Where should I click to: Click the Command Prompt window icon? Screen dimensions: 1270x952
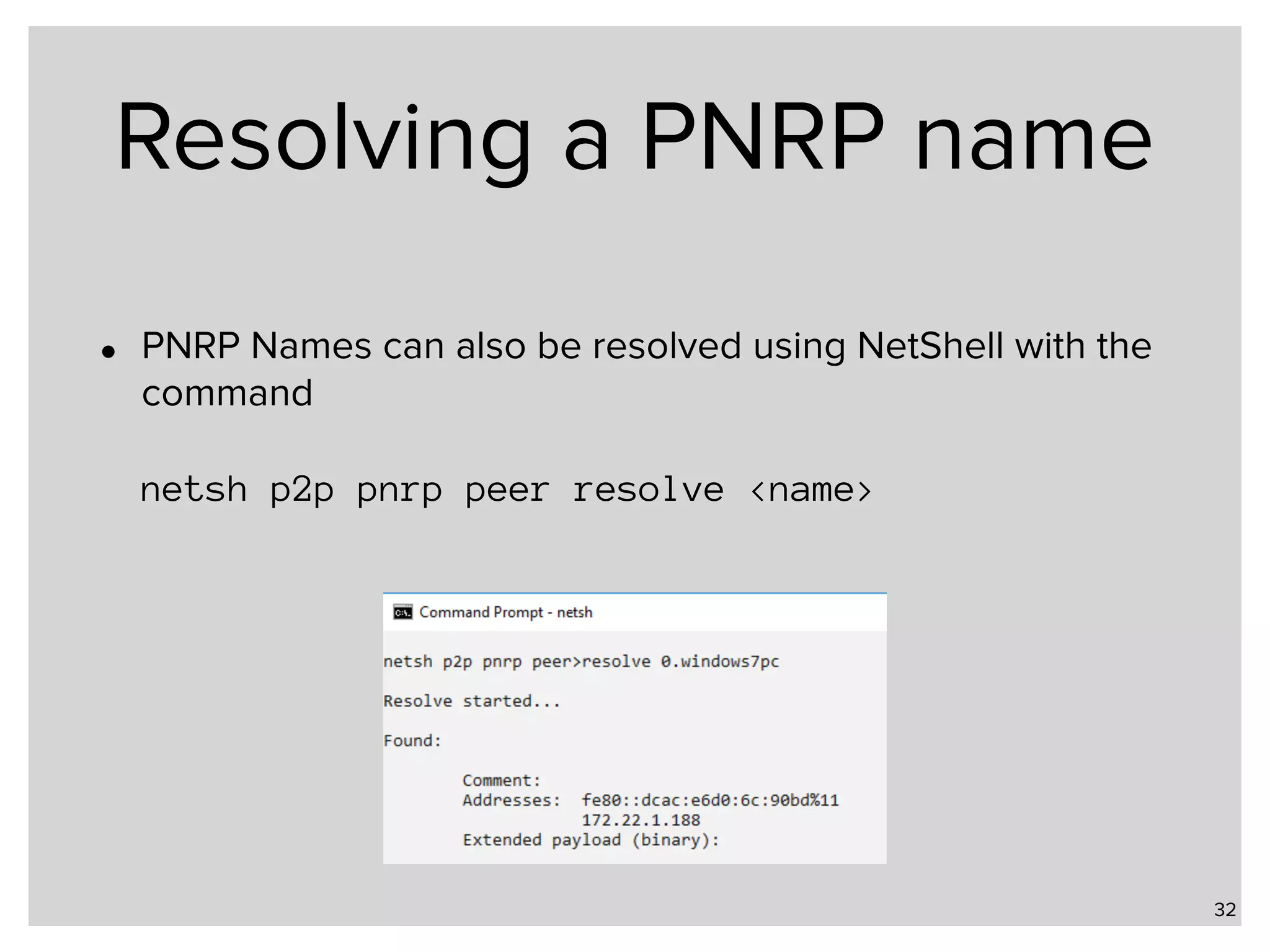[402, 612]
